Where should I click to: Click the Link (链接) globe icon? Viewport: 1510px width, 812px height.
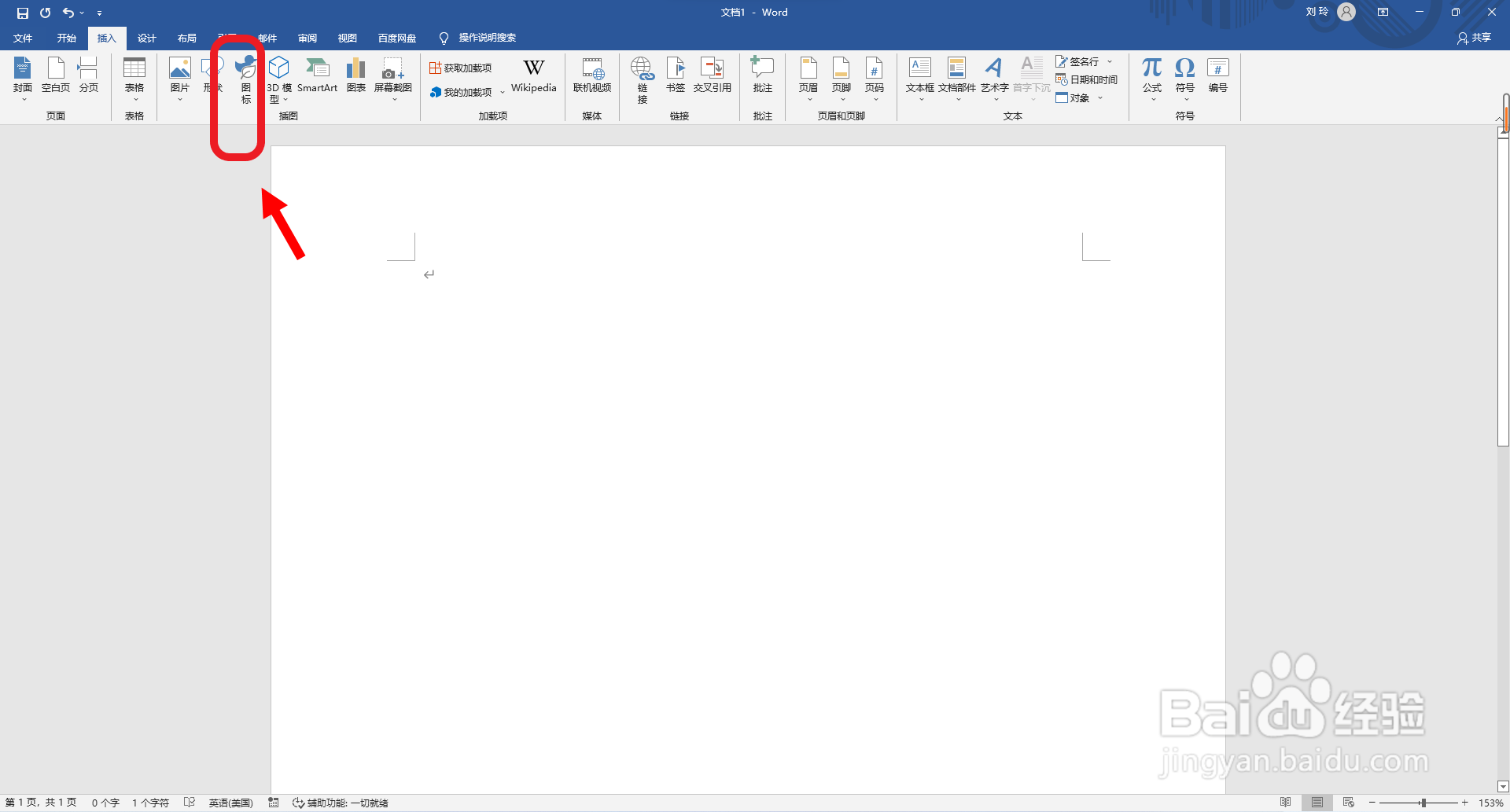[x=643, y=69]
